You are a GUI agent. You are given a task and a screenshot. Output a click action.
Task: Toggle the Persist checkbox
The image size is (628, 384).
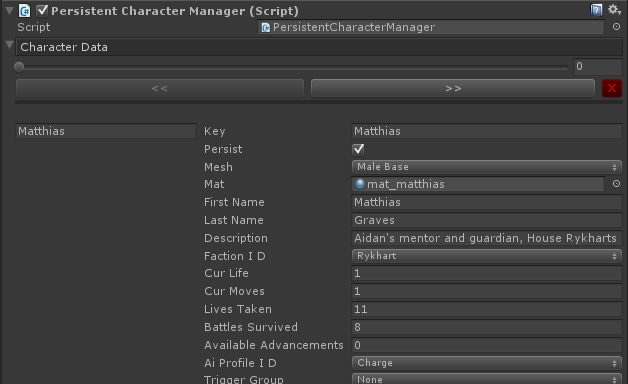coord(358,149)
